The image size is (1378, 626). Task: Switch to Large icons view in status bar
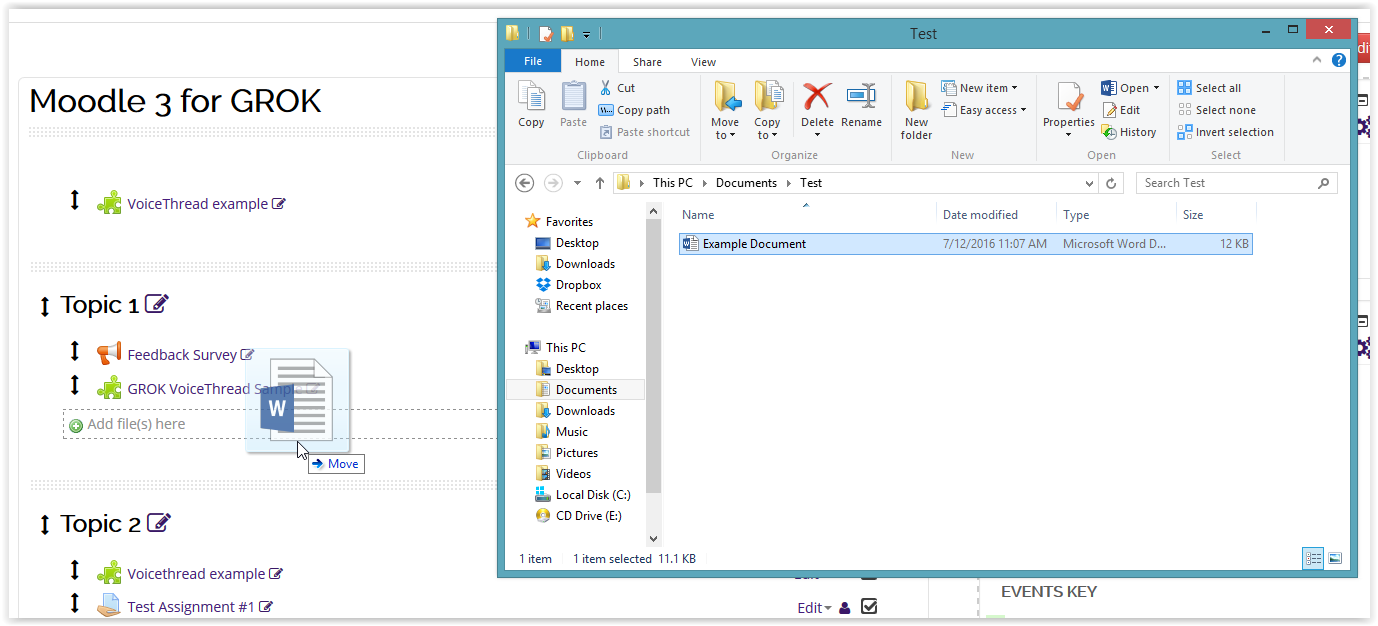1334,559
